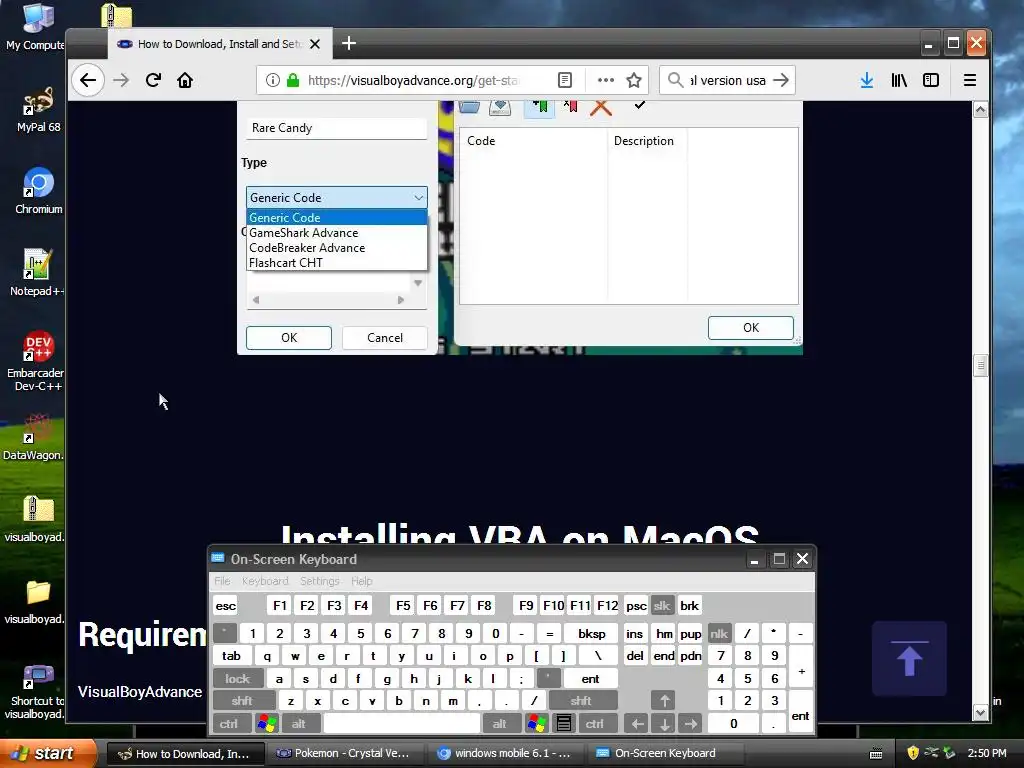1024x768 pixels.
Task: Click the address bar URL
Action: [413, 80]
